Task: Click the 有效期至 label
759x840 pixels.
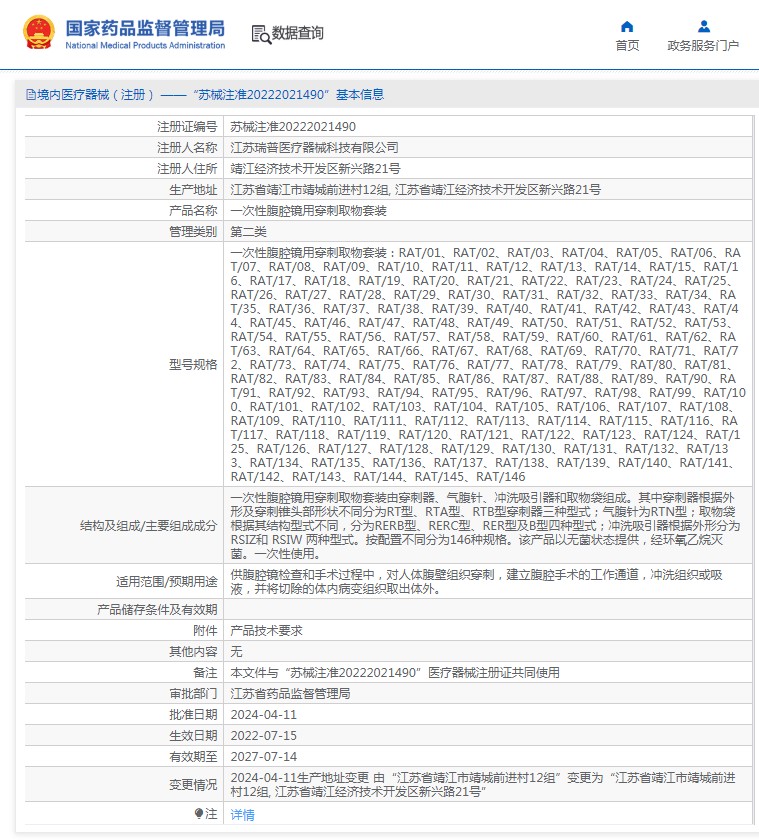Action: click(193, 756)
